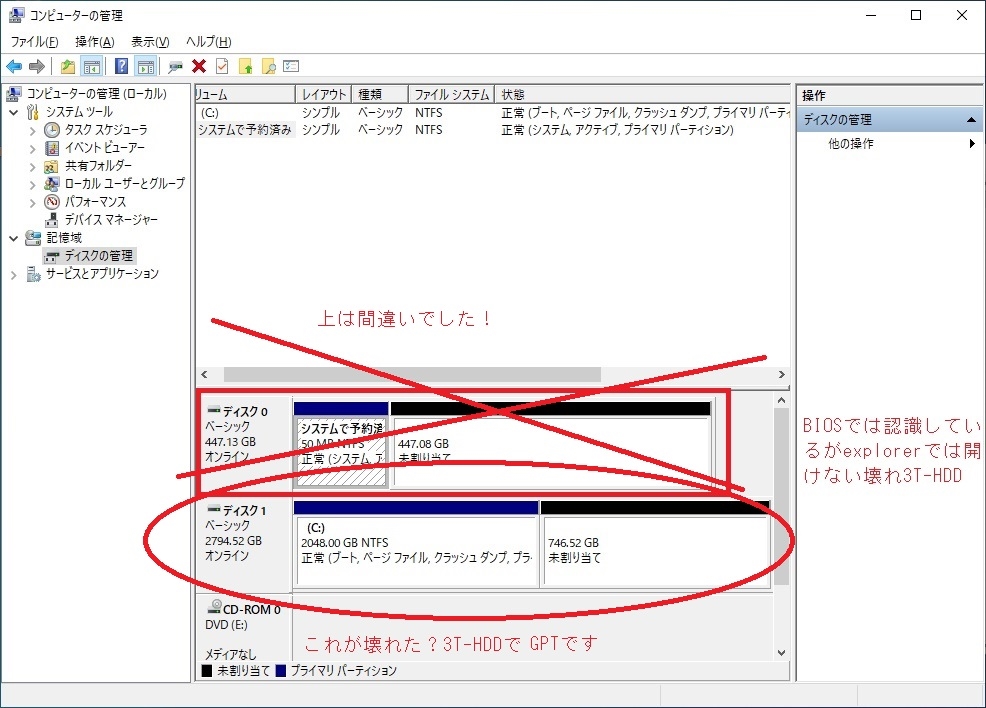This screenshot has width=986, height=708.
Task: Click the red X delete toolbar icon
Action: pyautogui.click(x=199, y=66)
